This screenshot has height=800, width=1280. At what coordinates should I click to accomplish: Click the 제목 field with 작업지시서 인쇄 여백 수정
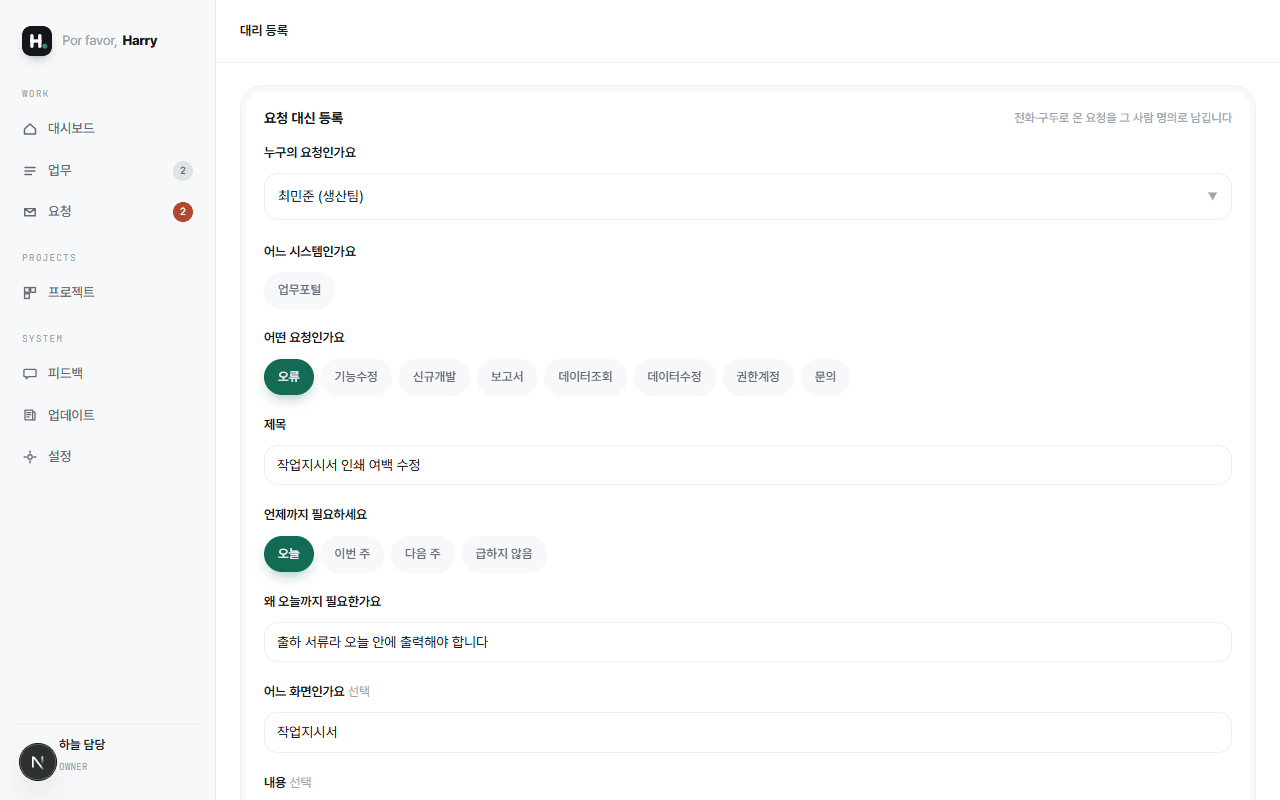pos(748,465)
